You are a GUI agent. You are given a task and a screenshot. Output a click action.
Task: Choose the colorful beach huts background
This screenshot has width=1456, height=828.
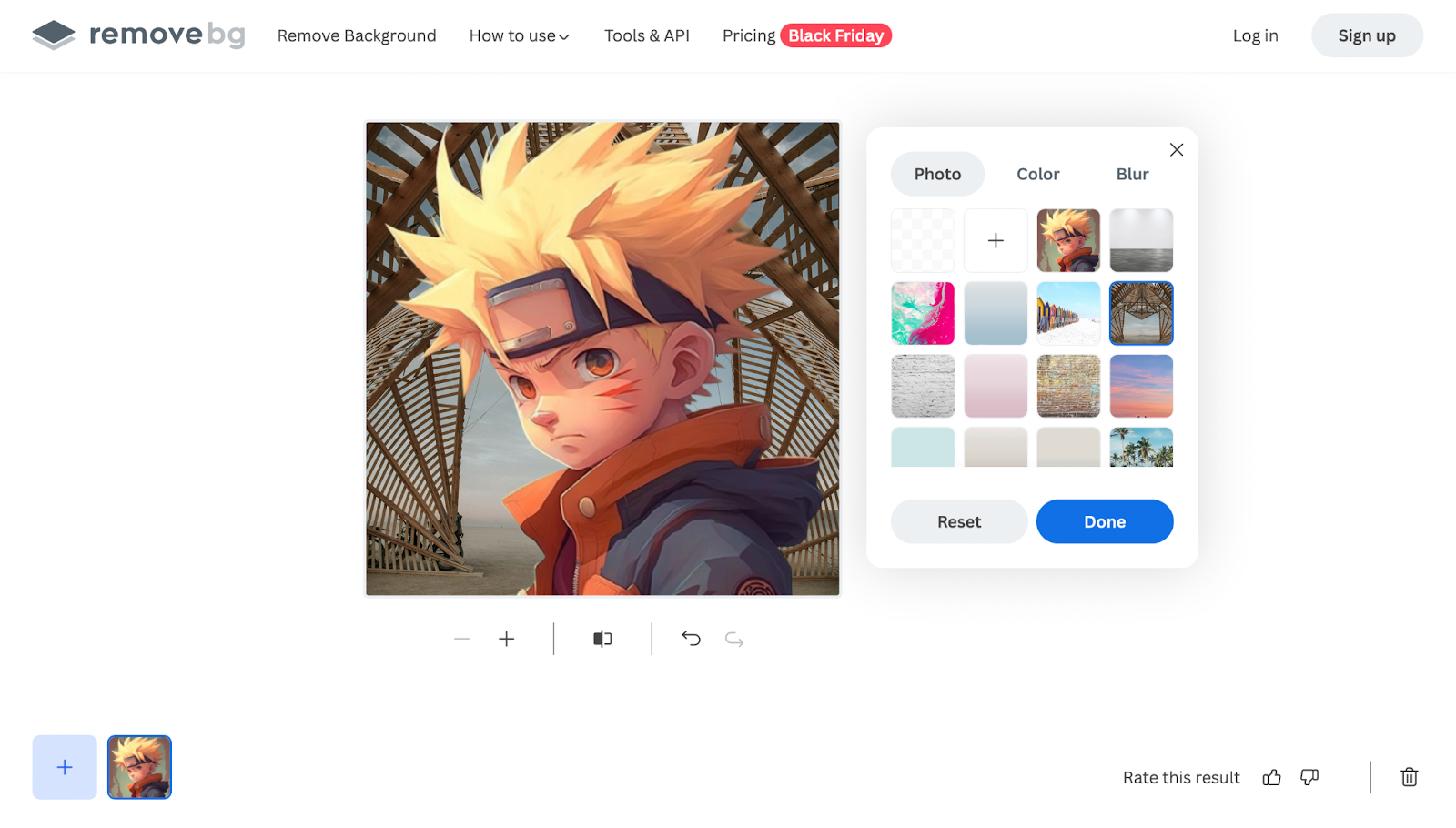[x=1068, y=313]
